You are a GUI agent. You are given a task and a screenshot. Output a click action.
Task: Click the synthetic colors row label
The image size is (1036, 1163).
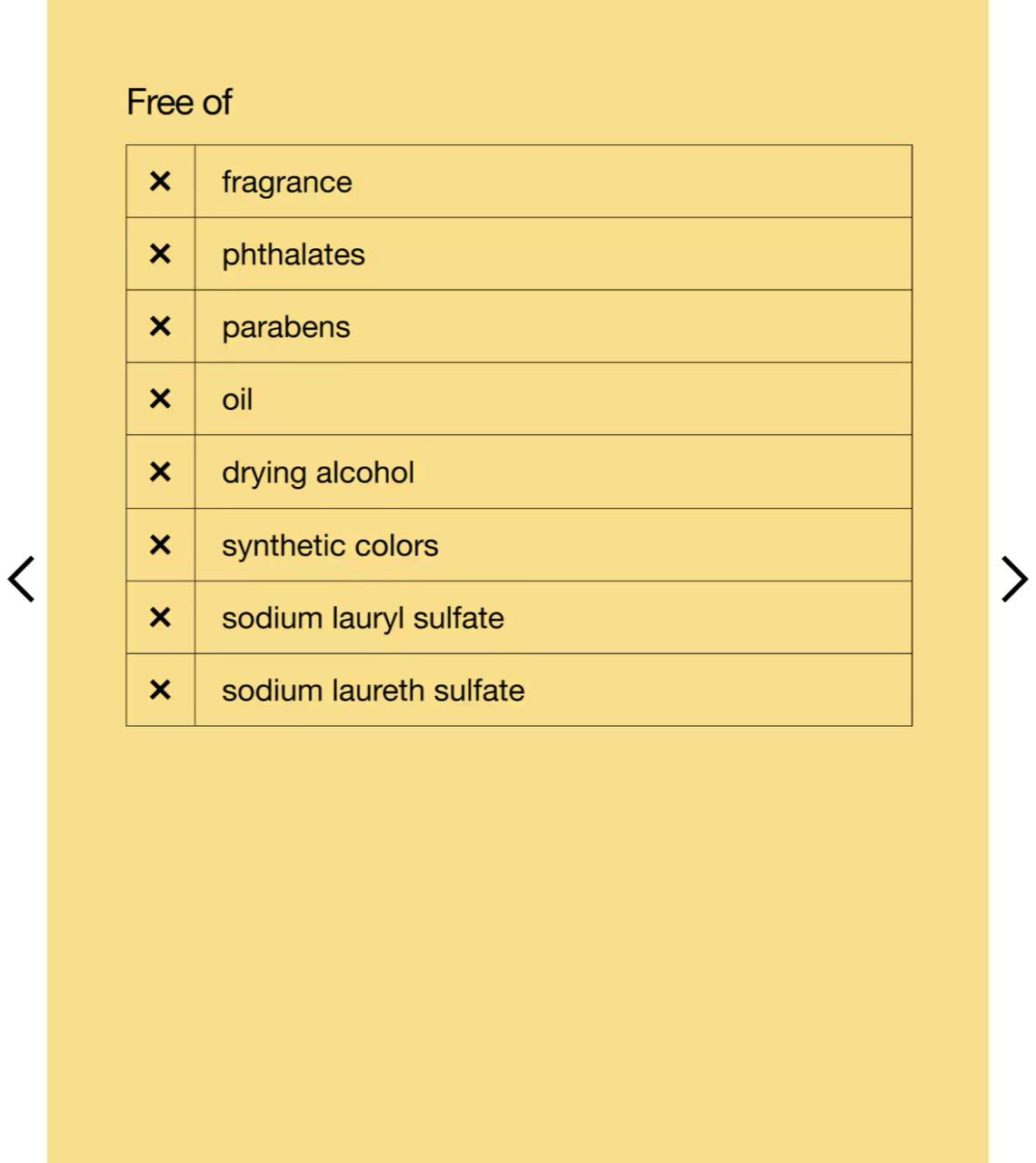(x=330, y=546)
